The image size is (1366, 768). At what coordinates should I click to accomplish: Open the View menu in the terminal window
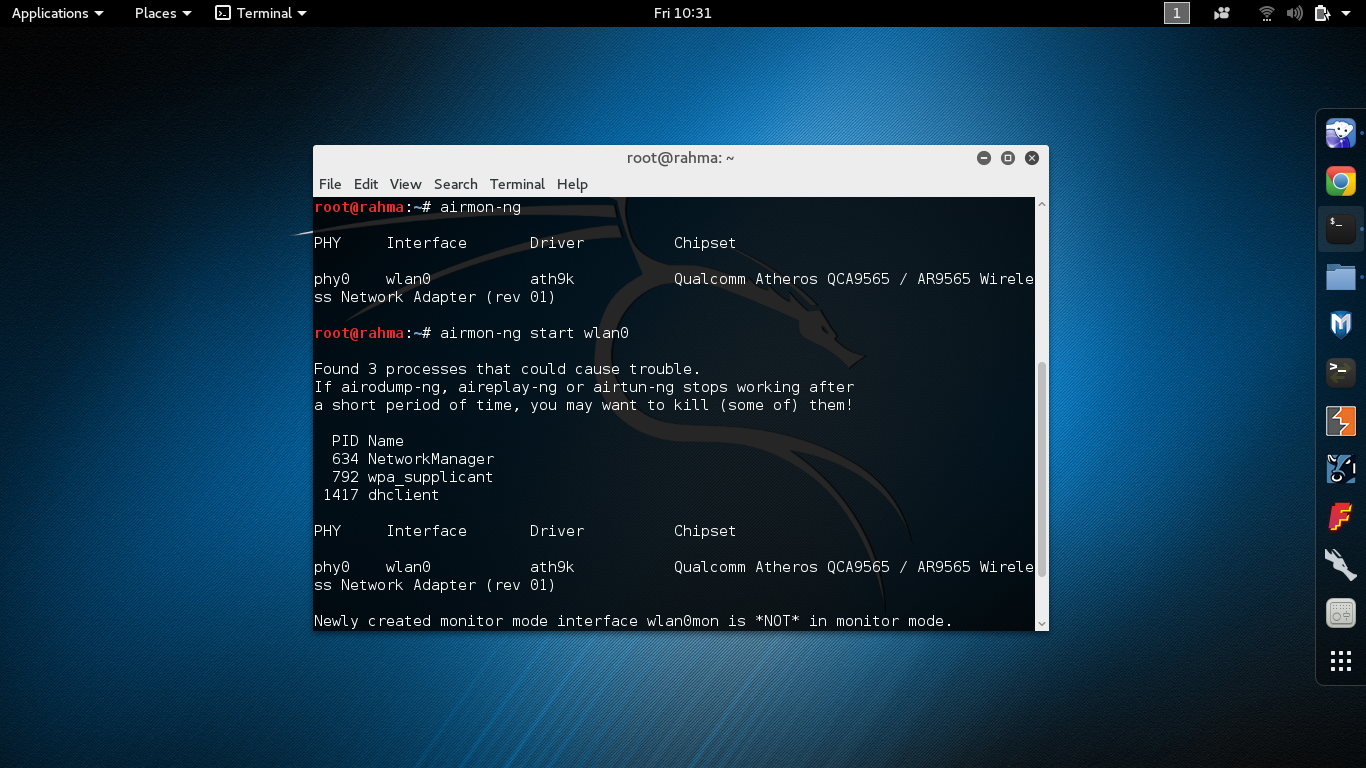405,184
